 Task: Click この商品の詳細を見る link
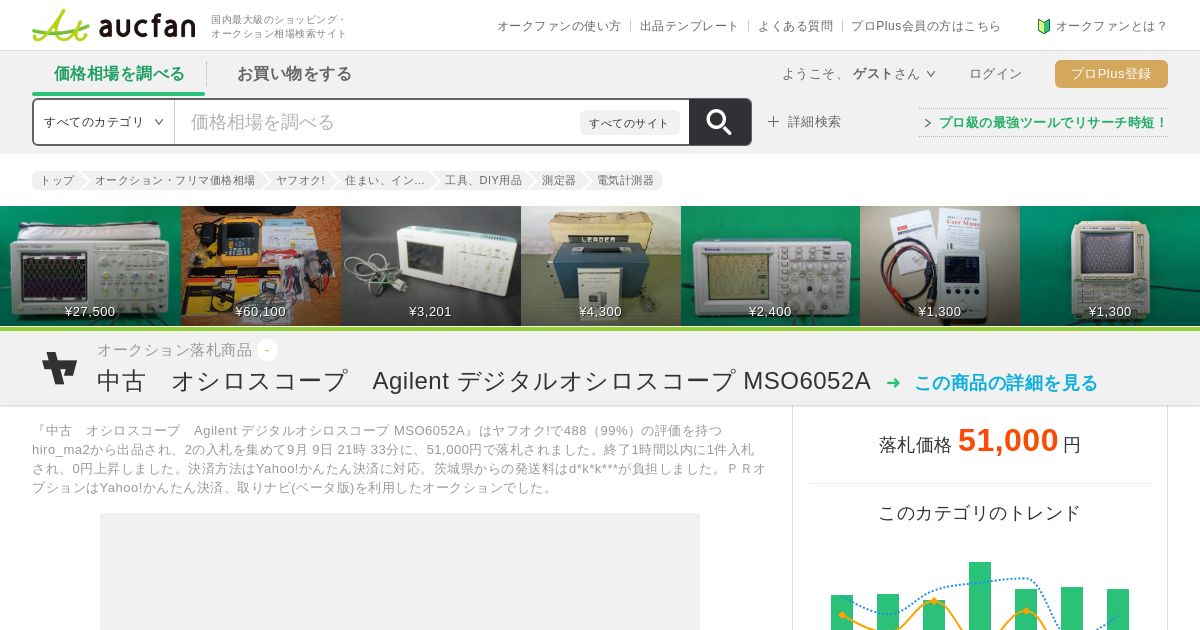pos(1006,383)
